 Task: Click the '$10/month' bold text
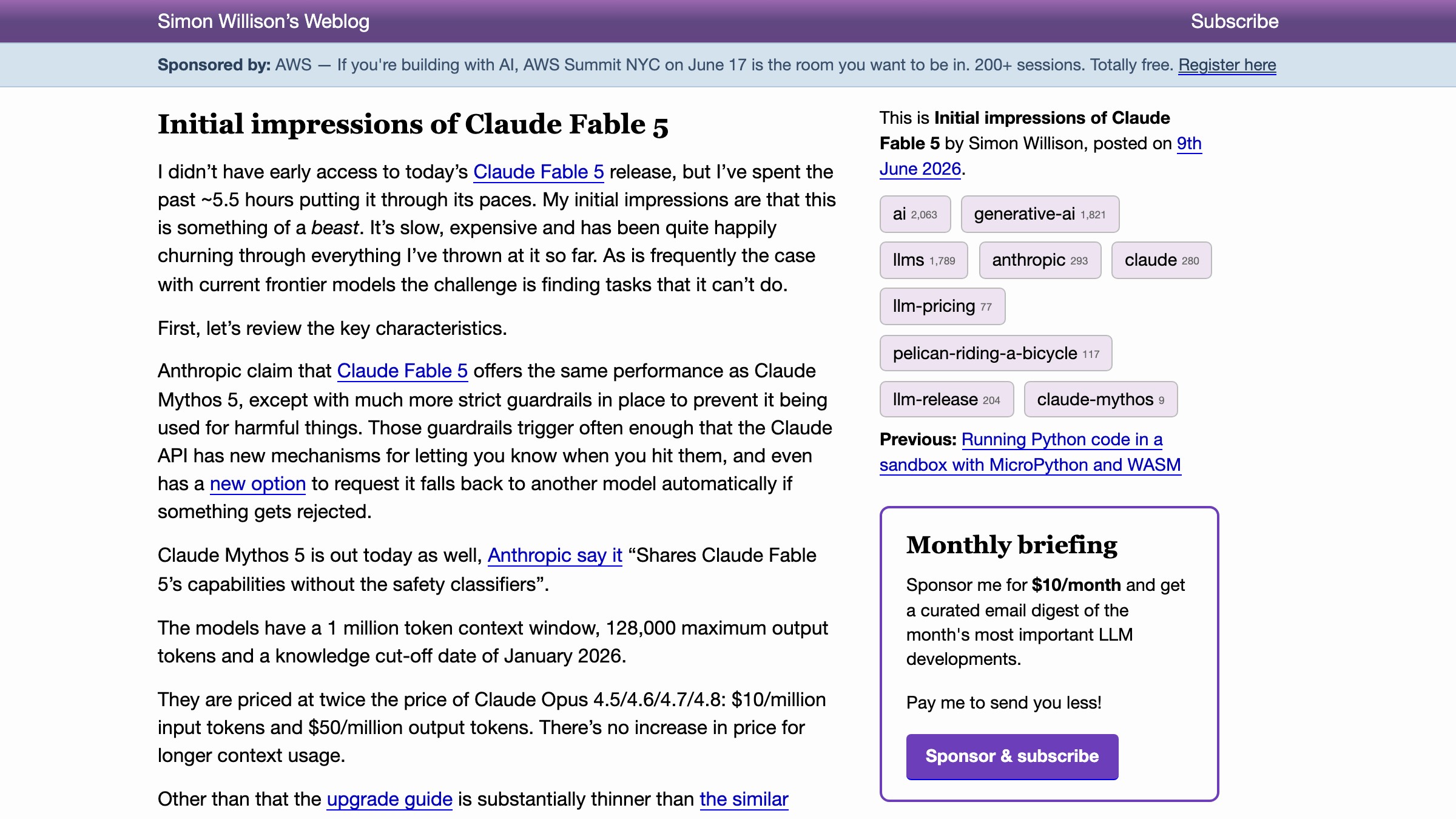pos(1076,585)
